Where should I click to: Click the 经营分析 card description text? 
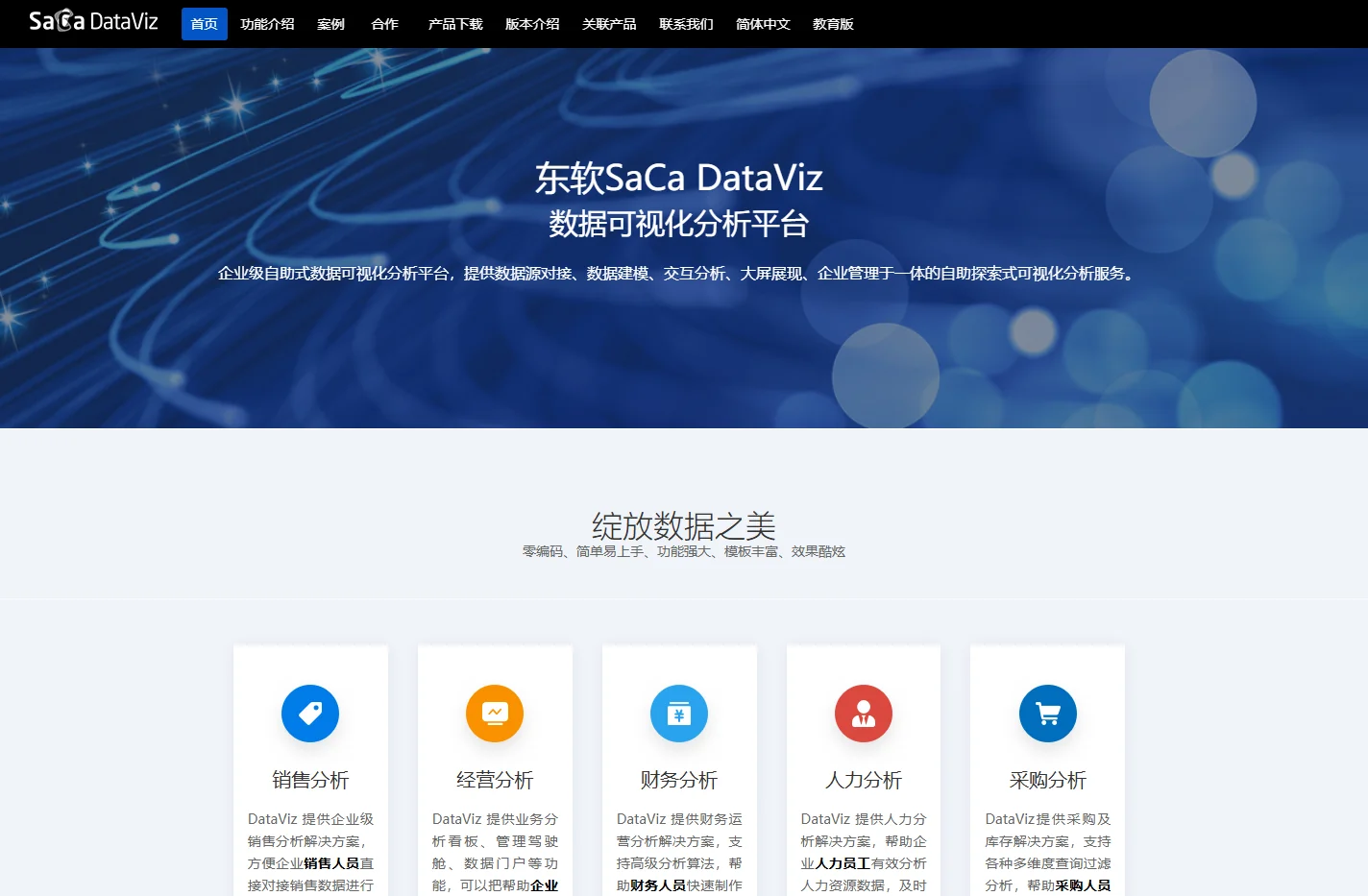[x=495, y=853]
